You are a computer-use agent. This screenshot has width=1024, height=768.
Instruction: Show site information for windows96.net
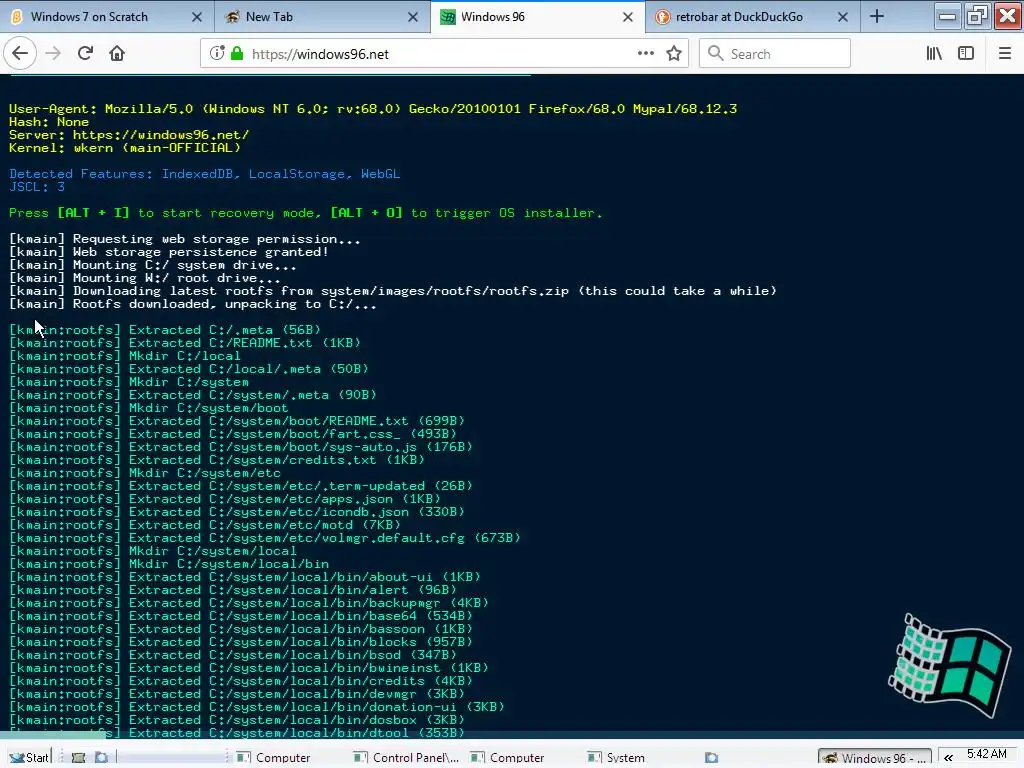pyautogui.click(x=217, y=54)
